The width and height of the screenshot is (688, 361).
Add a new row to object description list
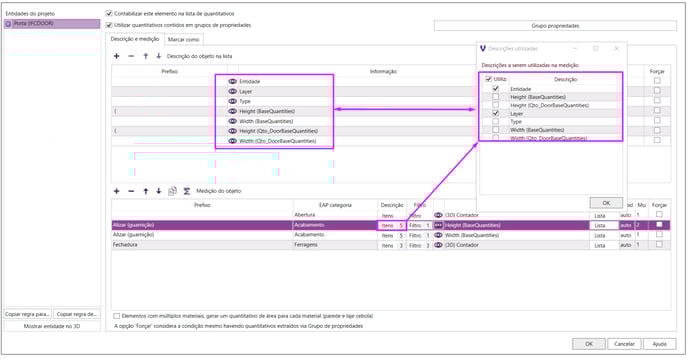[x=117, y=56]
